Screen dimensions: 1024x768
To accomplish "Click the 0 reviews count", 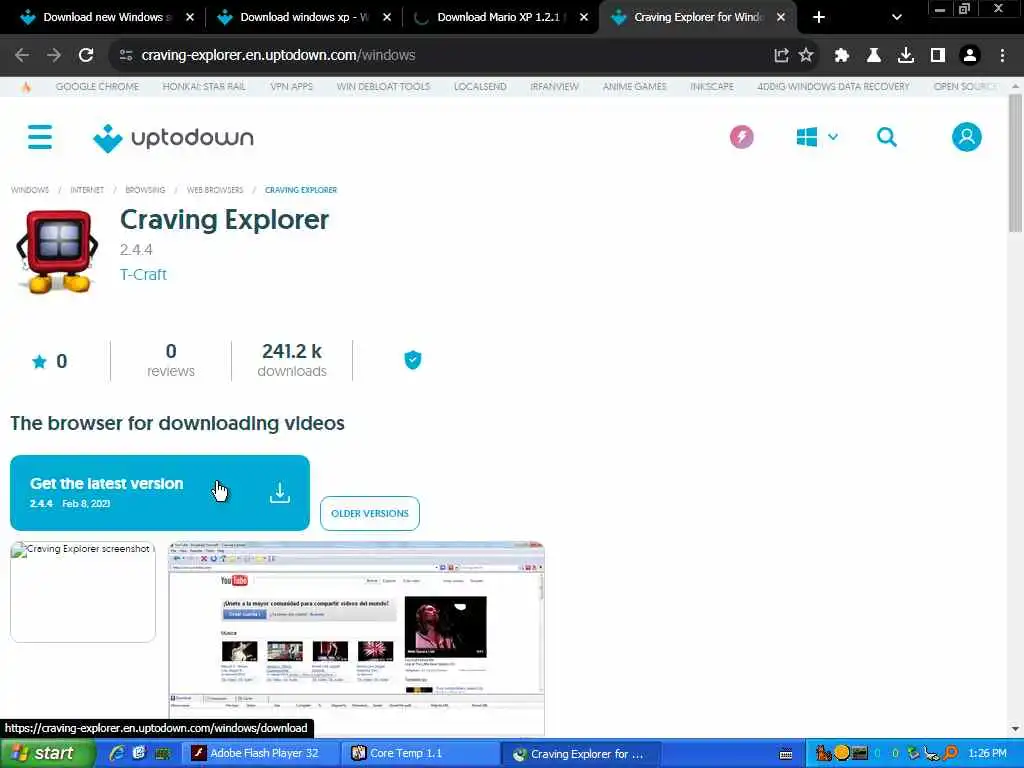I will (x=170, y=360).
